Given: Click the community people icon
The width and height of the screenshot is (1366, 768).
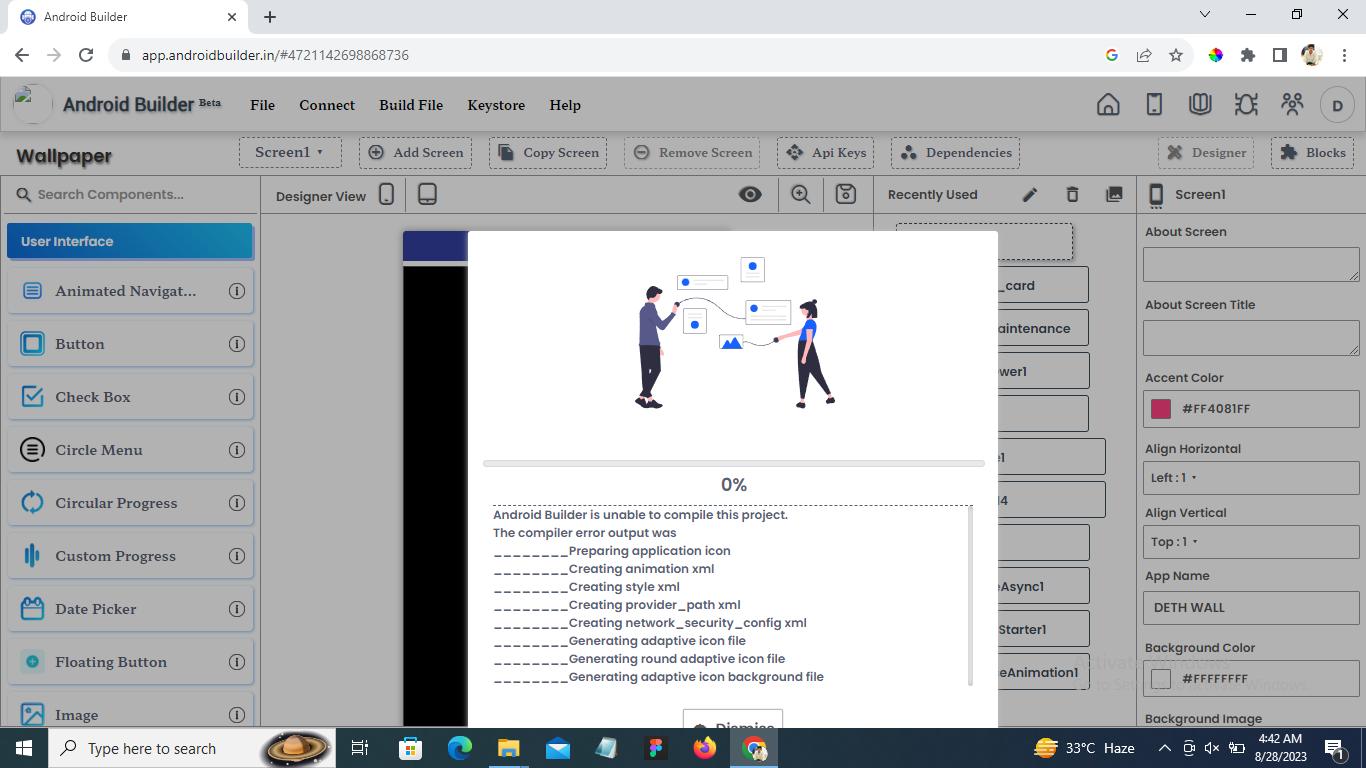Looking at the screenshot, I should (x=1292, y=105).
